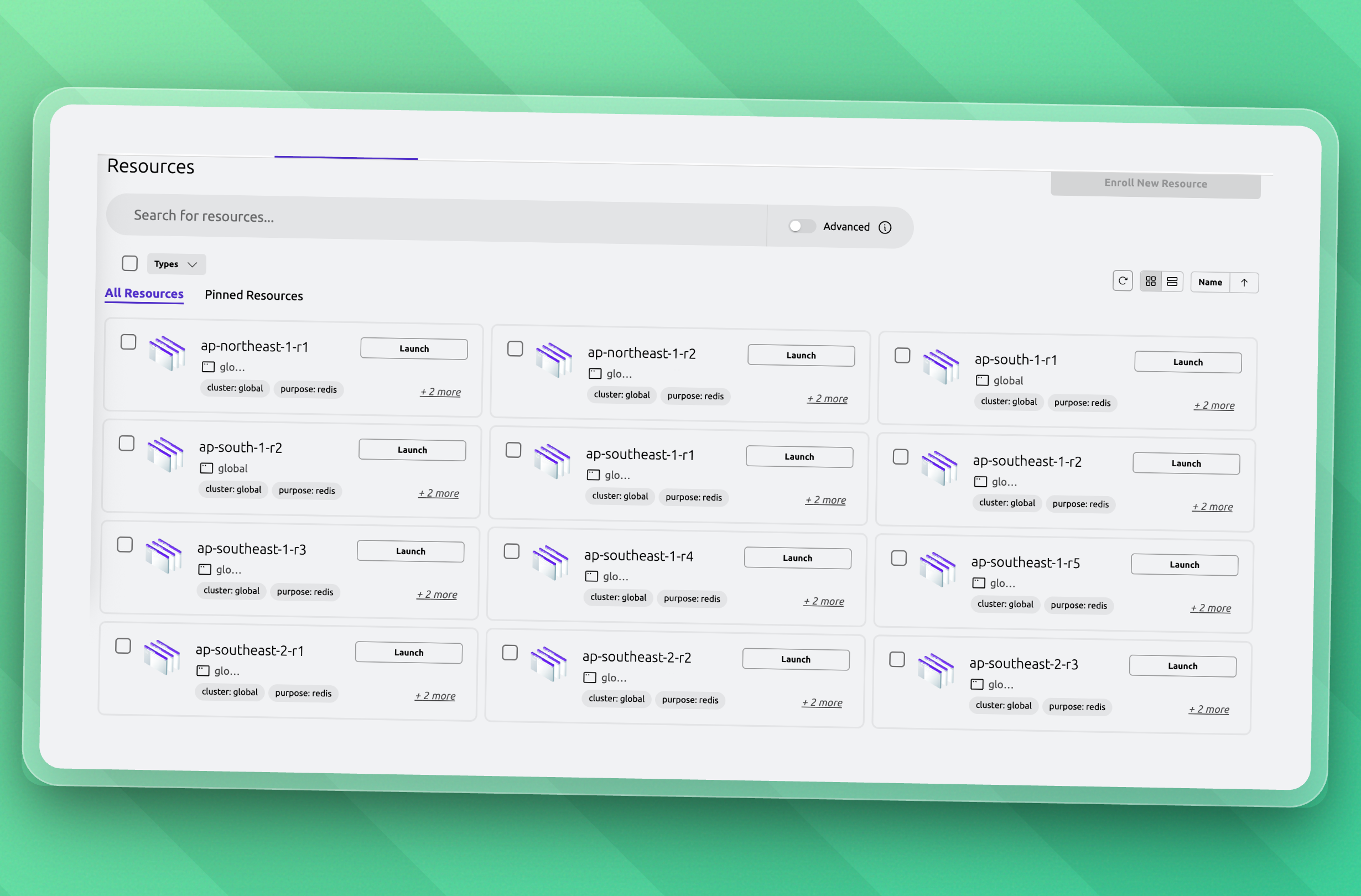Click the sort direction arrow icon
Viewport: 1361px width, 896px height.
1245,282
